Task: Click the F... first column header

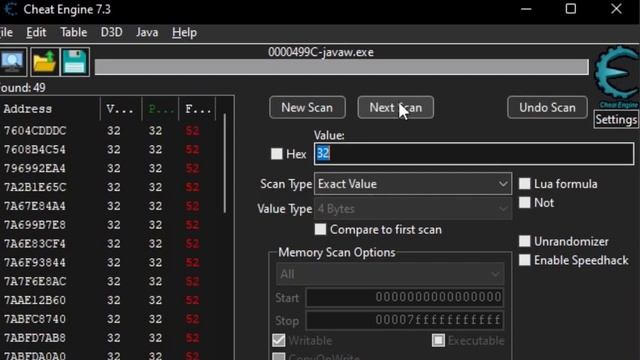Action: click(x=197, y=109)
